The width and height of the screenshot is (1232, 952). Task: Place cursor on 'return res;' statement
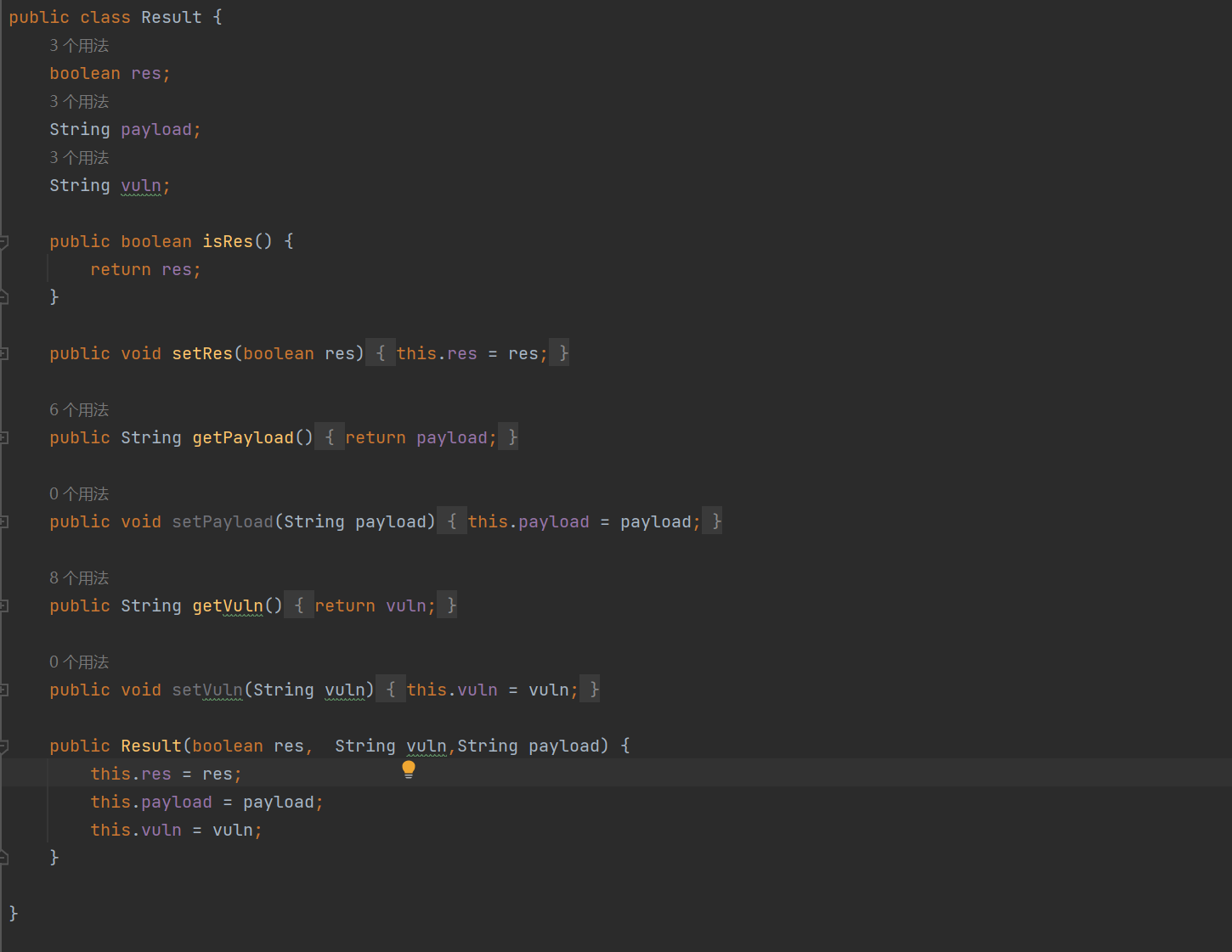coord(145,270)
